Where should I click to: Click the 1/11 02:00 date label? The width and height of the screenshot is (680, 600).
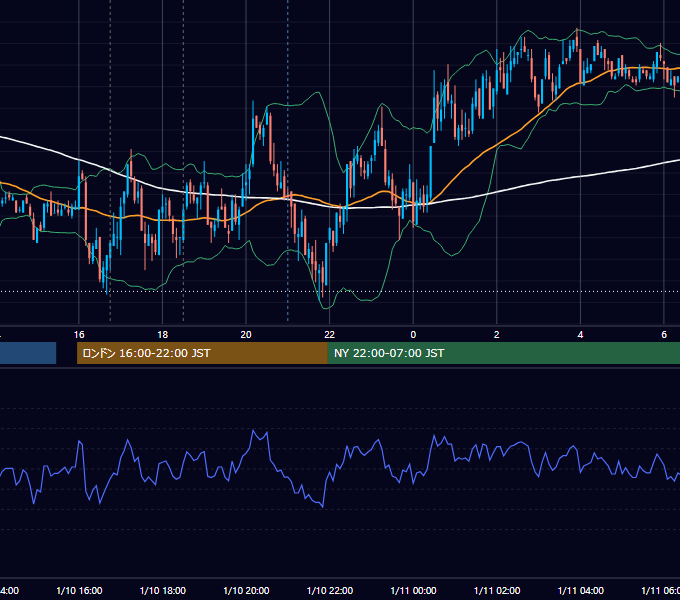(x=497, y=590)
